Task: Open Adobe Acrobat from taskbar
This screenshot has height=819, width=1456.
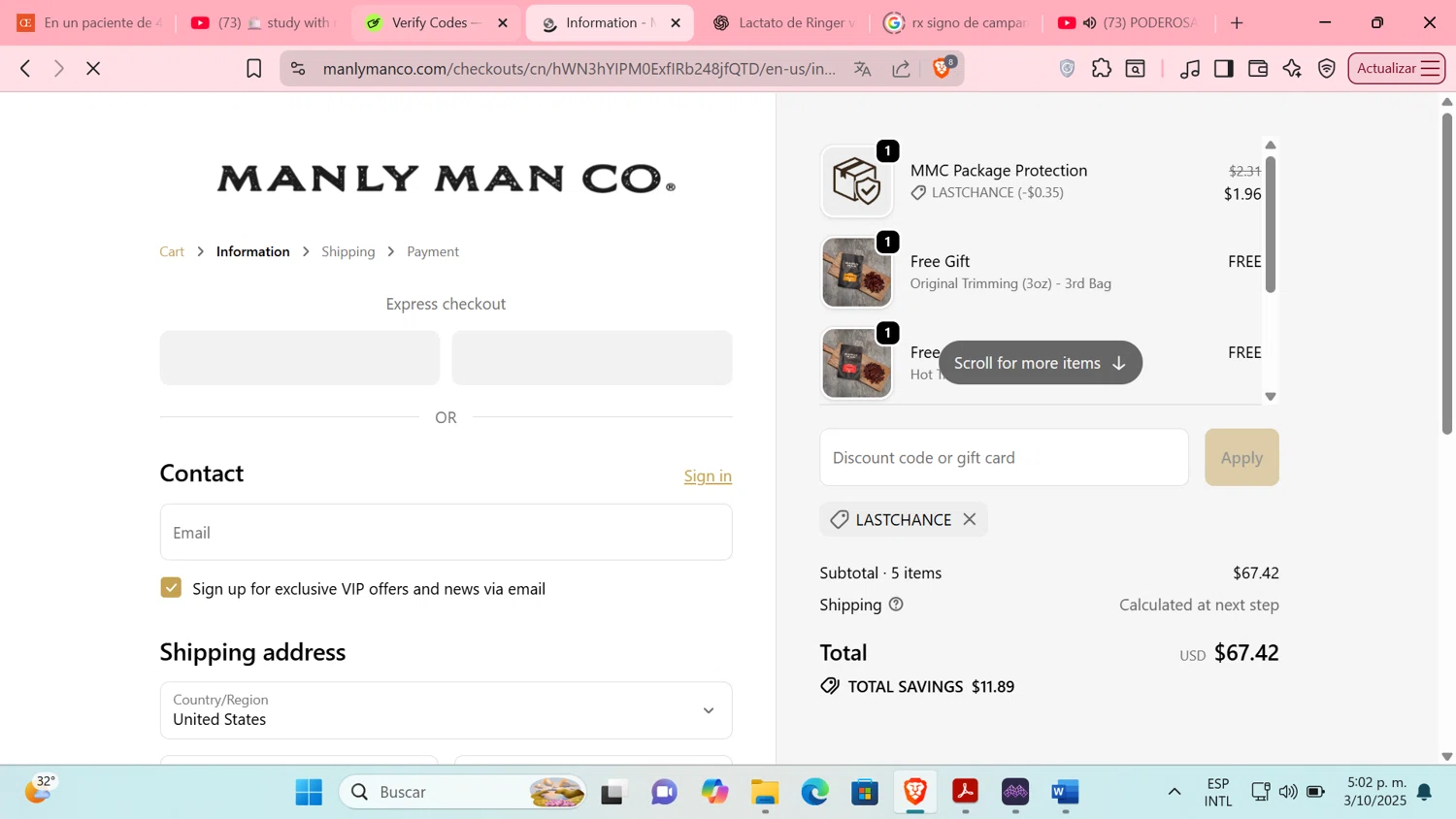Action: (x=965, y=792)
